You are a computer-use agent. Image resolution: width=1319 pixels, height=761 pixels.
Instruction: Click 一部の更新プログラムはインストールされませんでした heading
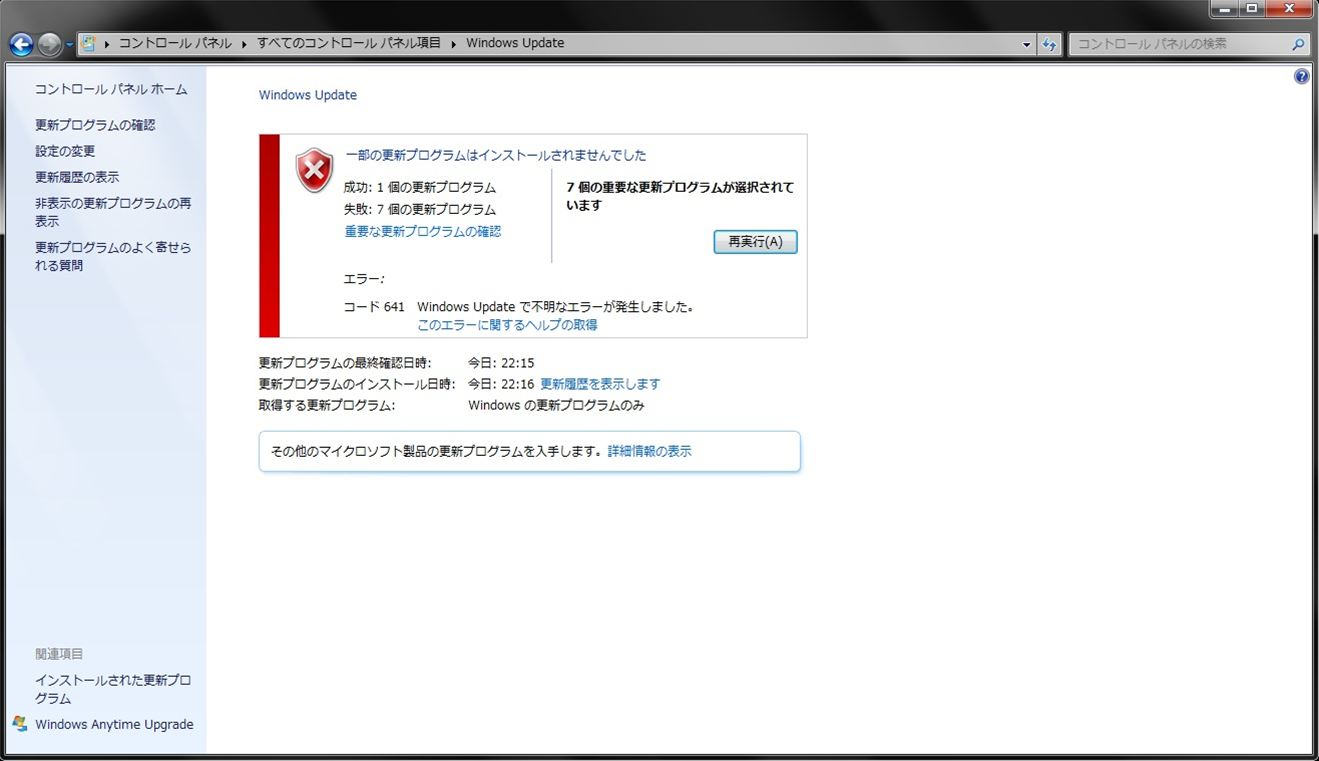coord(496,155)
